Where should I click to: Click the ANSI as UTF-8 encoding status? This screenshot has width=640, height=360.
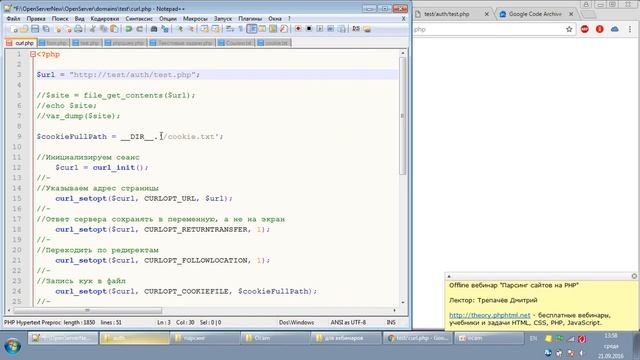click(x=348, y=322)
